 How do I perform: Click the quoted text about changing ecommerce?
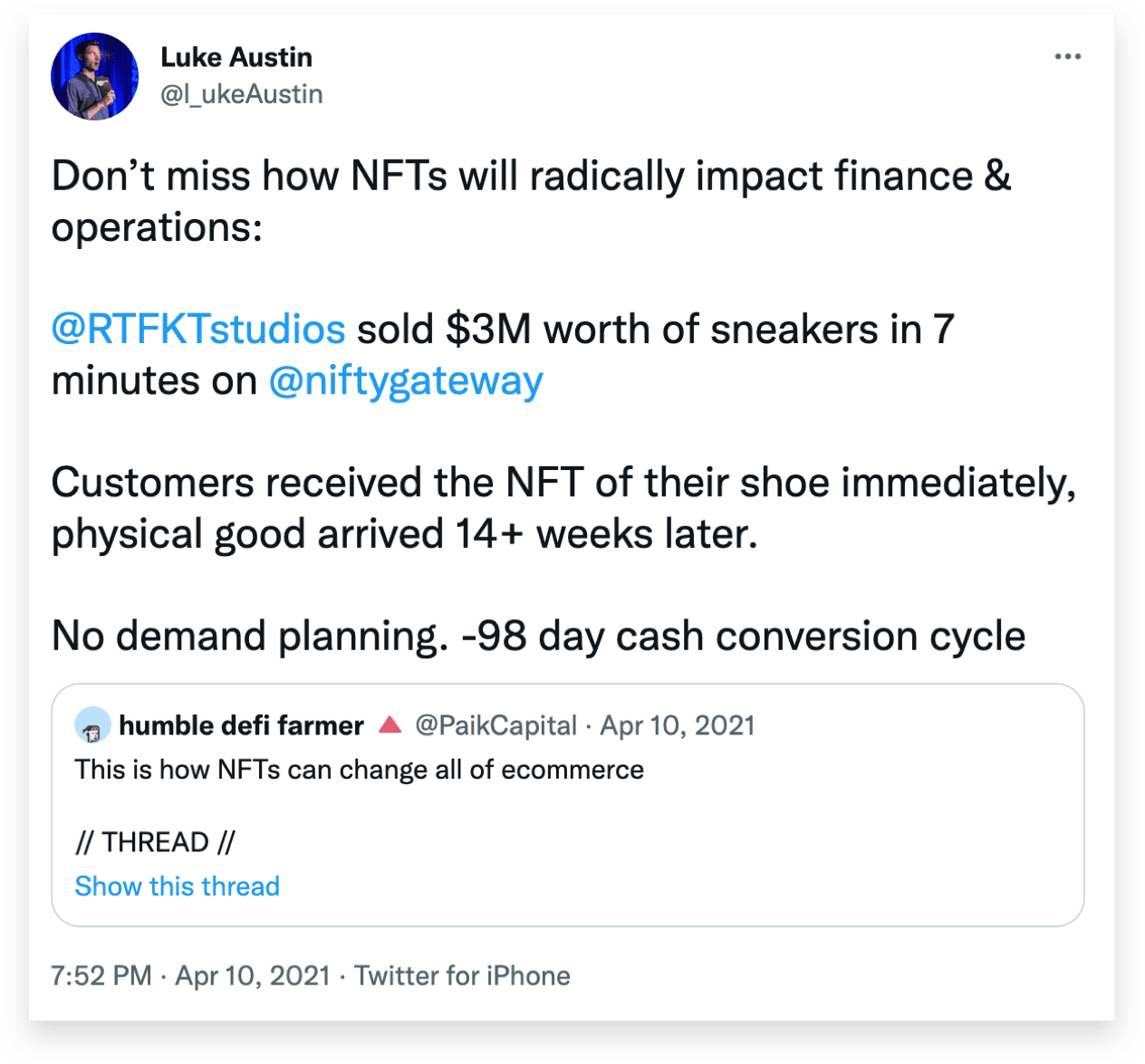point(359,771)
